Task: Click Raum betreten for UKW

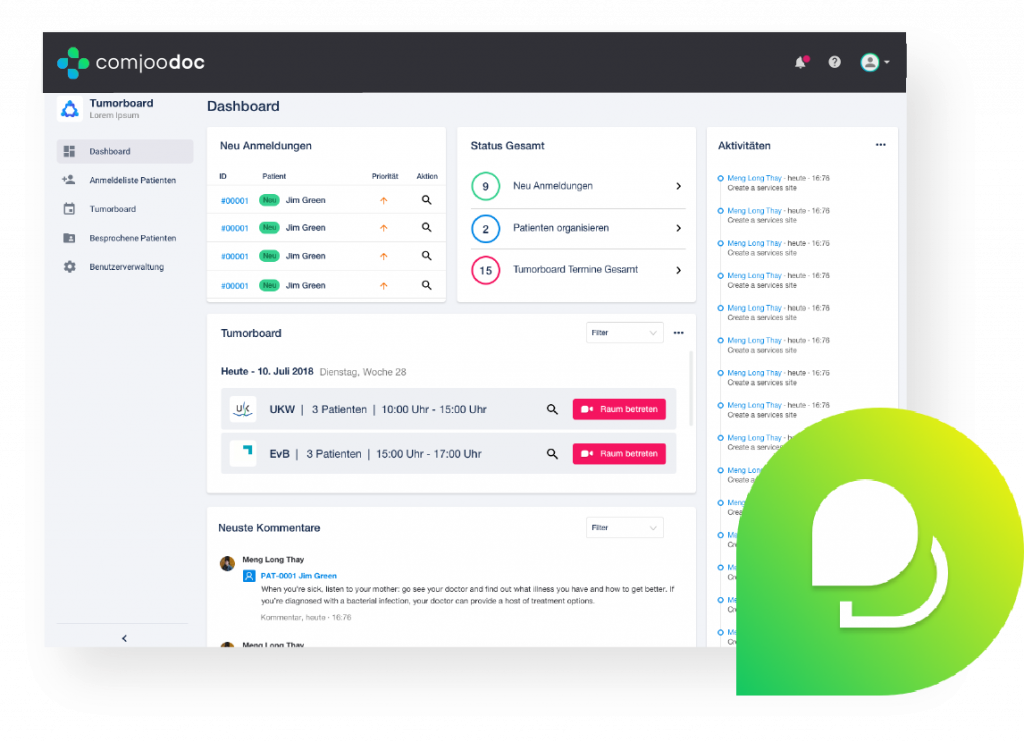Action: (619, 410)
